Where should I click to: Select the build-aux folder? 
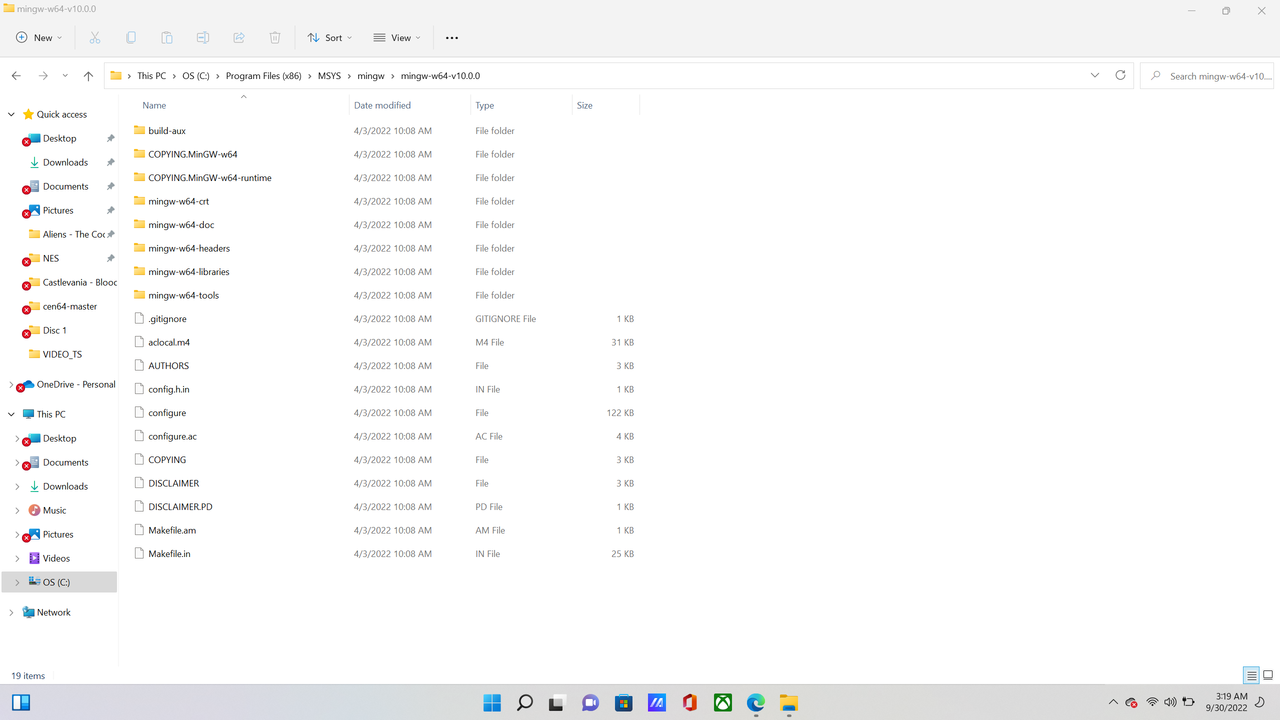167,131
